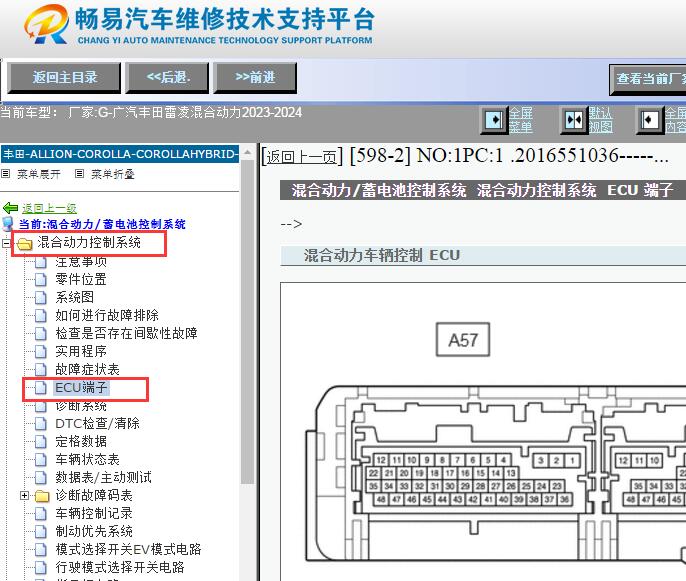
Task: Click green back arrow icon 返回上一级
Action: [10, 208]
